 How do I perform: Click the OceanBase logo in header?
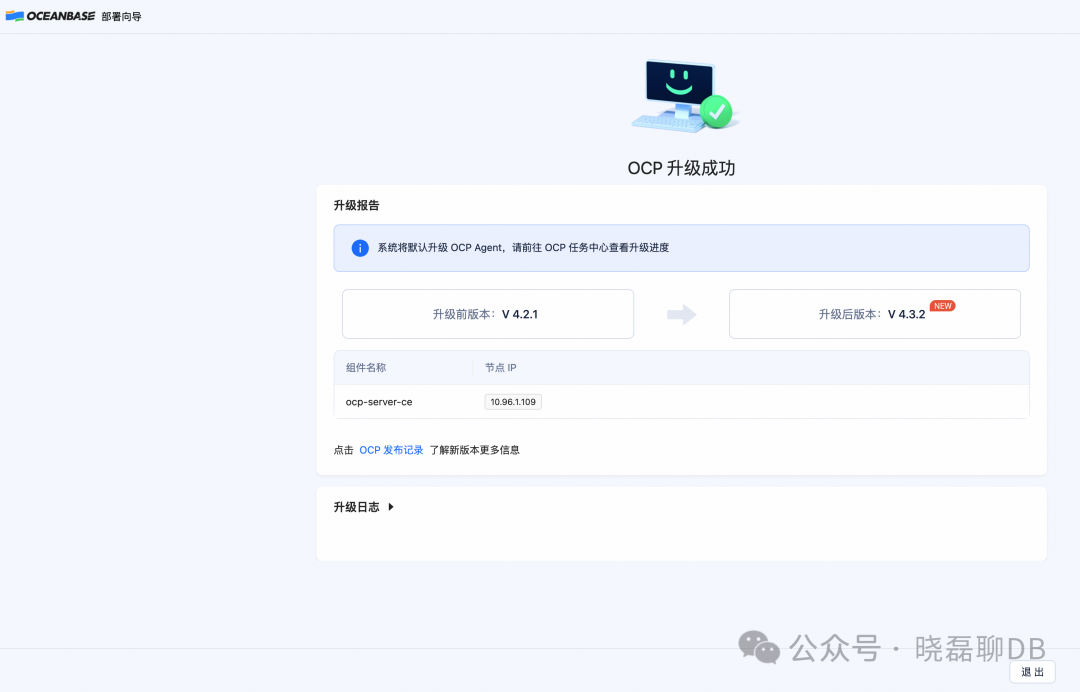50,16
